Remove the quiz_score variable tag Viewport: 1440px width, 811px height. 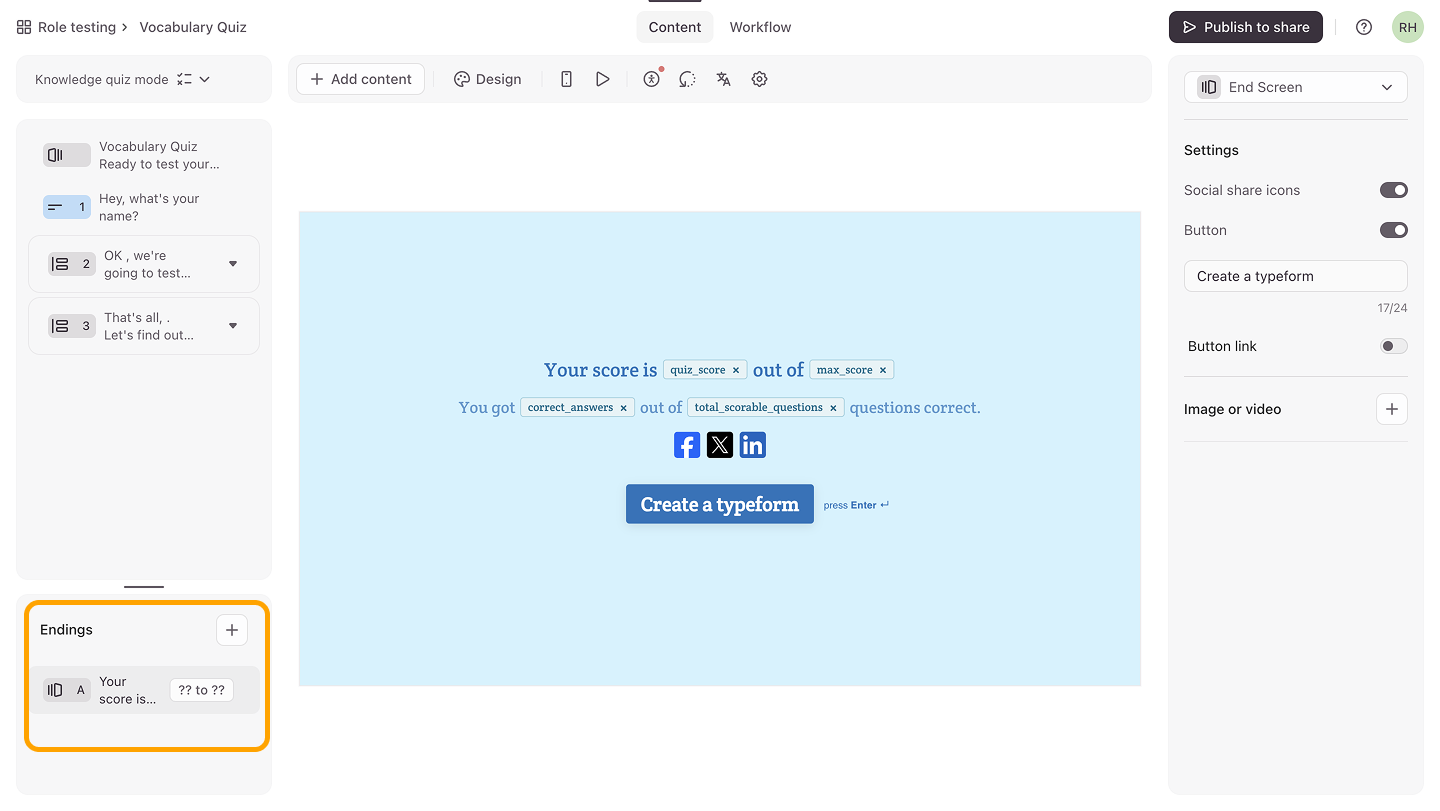coord(736,370)
